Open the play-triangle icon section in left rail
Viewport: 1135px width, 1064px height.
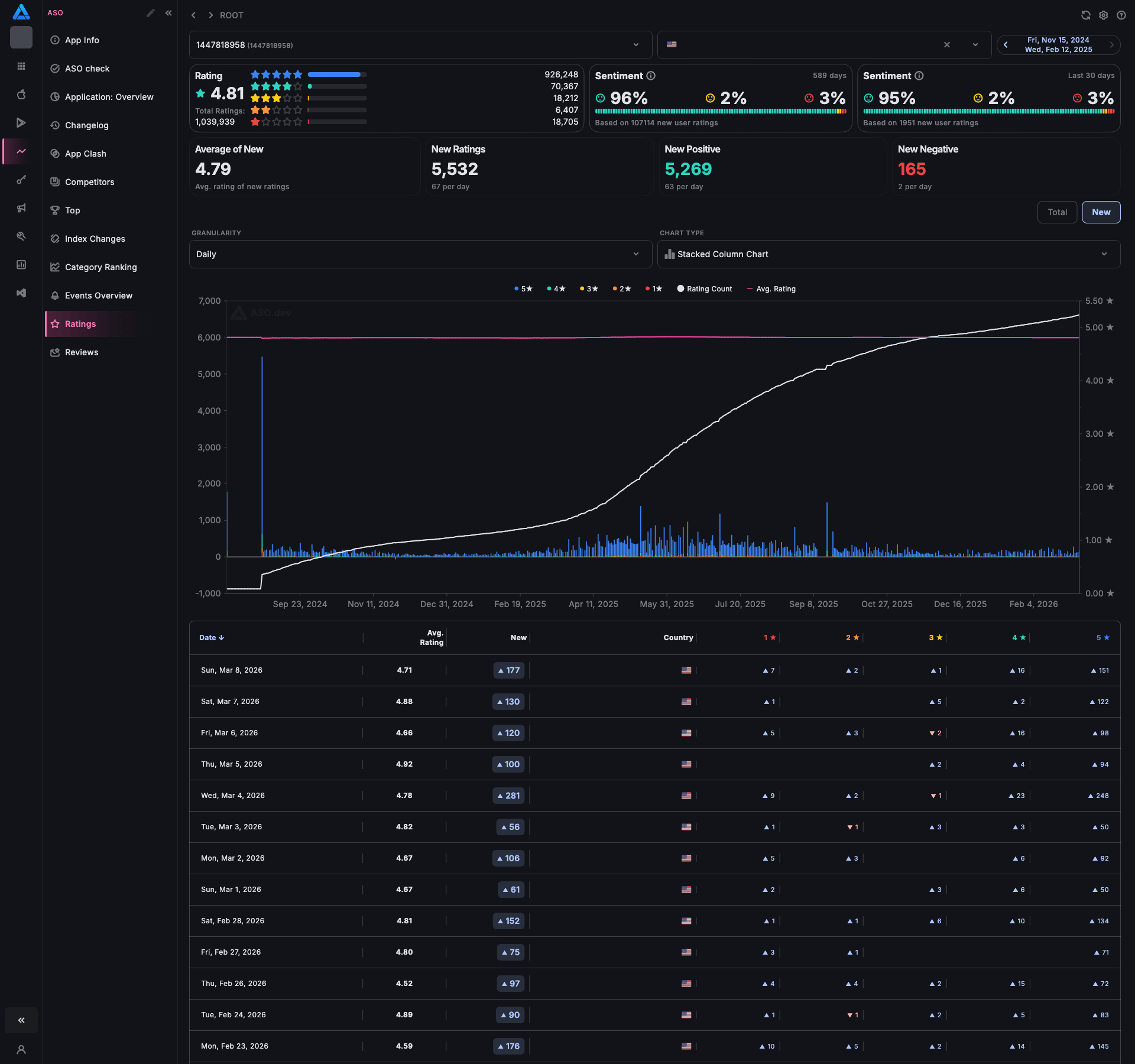(21, 123)
